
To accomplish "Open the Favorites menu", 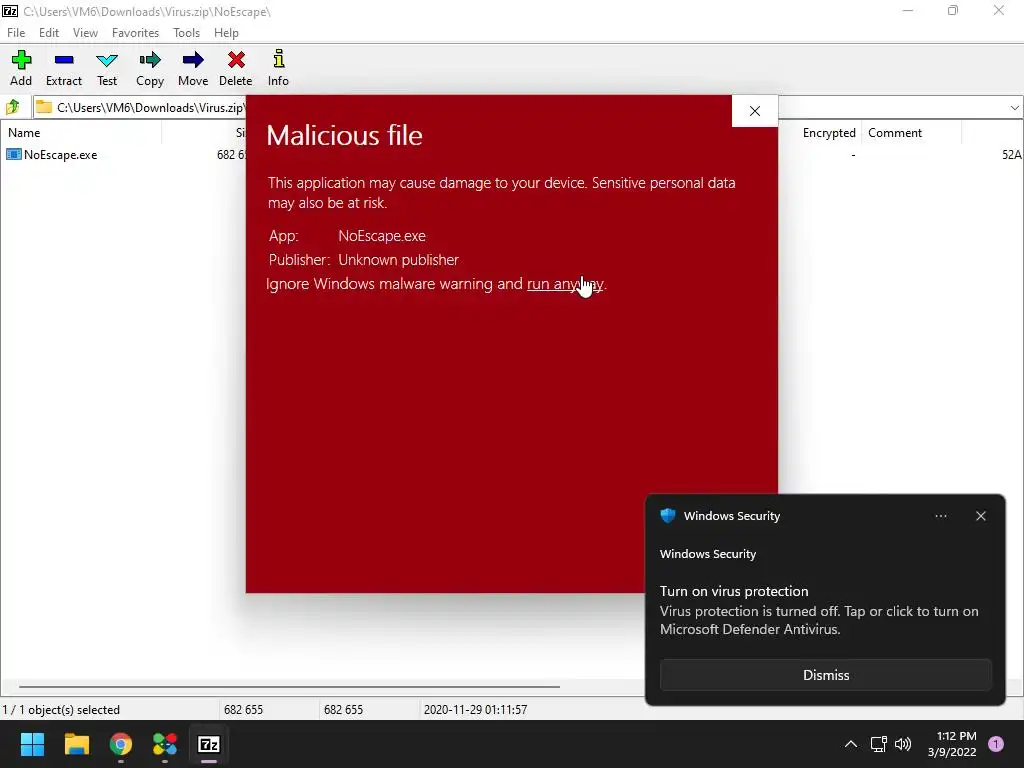I will coord(135,33).
